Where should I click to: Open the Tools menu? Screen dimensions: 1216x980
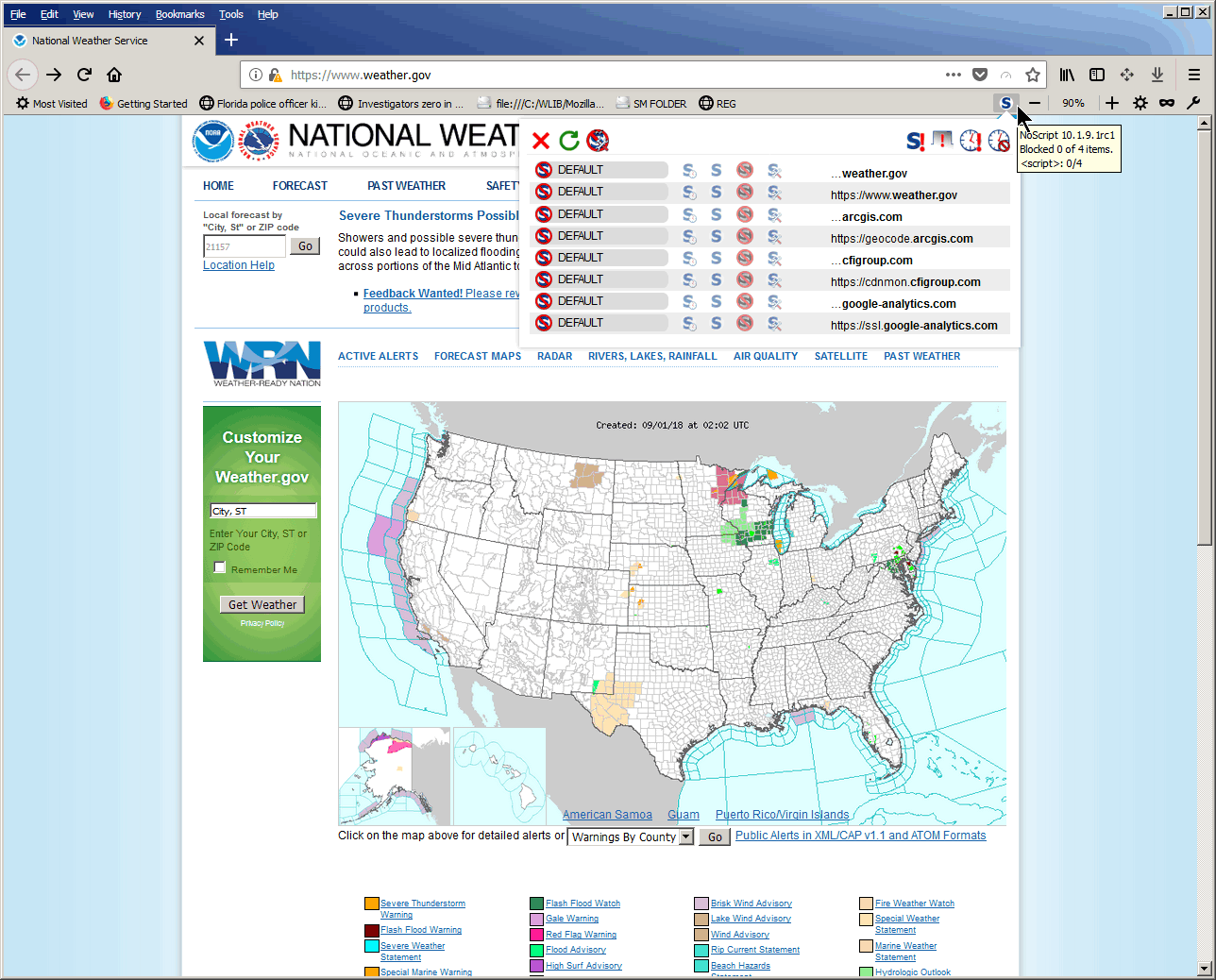230,14
